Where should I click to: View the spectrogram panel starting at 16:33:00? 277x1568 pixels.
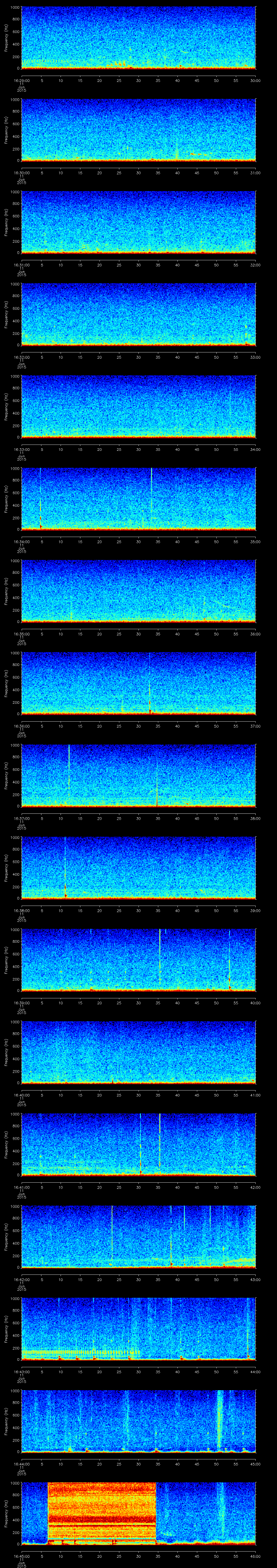138,407
